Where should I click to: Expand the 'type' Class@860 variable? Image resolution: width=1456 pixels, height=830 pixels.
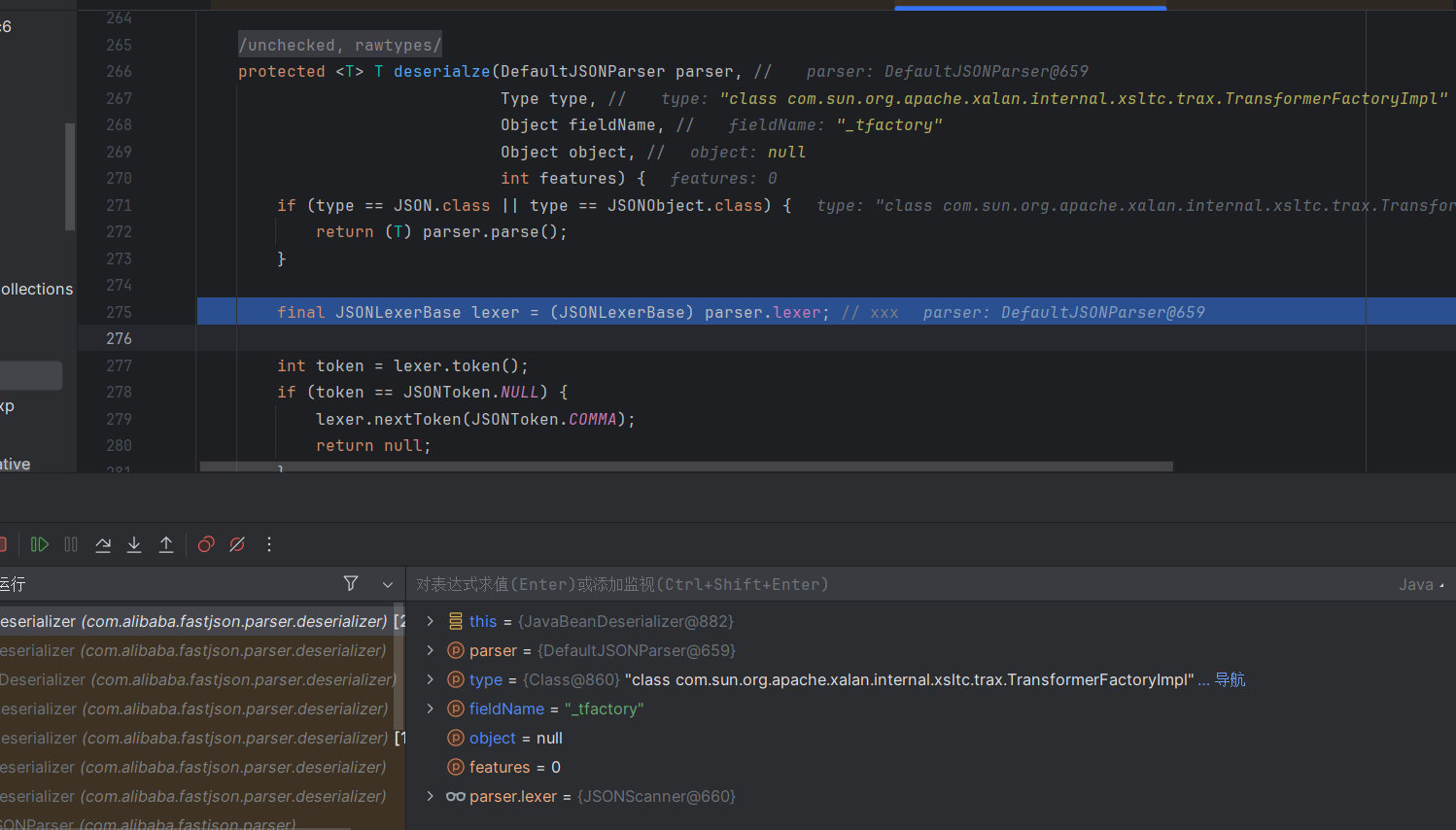[430, 679]
